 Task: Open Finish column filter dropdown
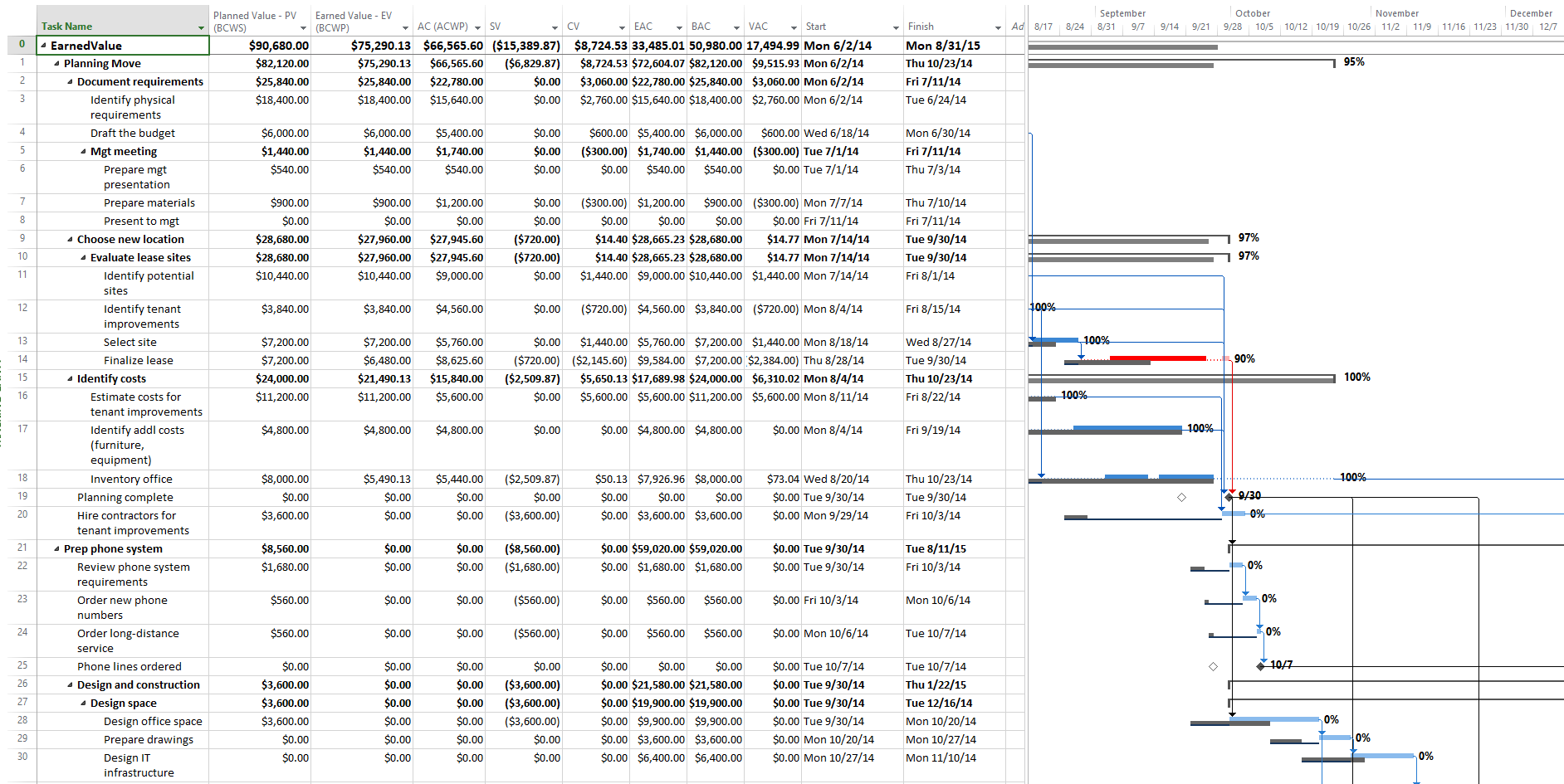[998, 28]
